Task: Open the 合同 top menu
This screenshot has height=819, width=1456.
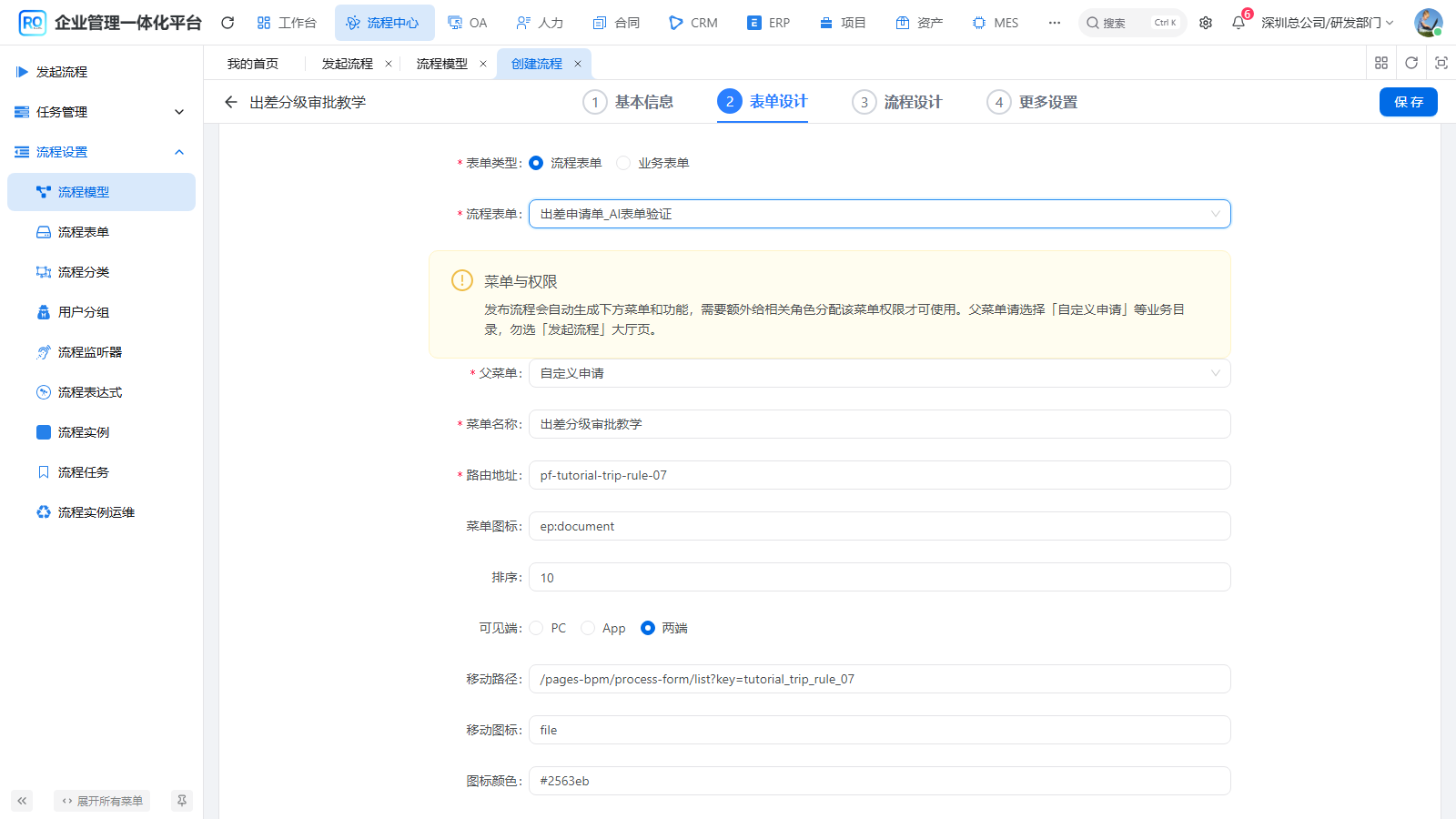Action: click(x=616, y=23)
